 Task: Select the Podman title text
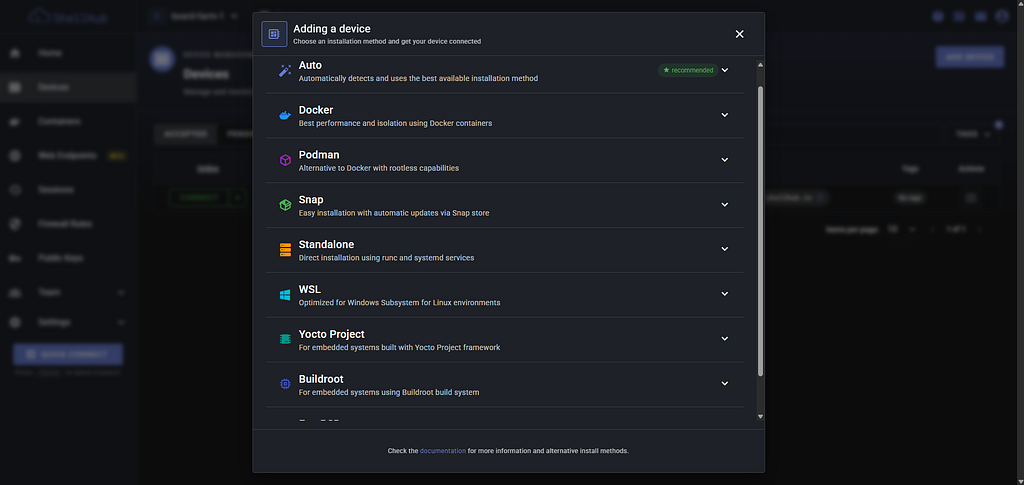point(319,155)
